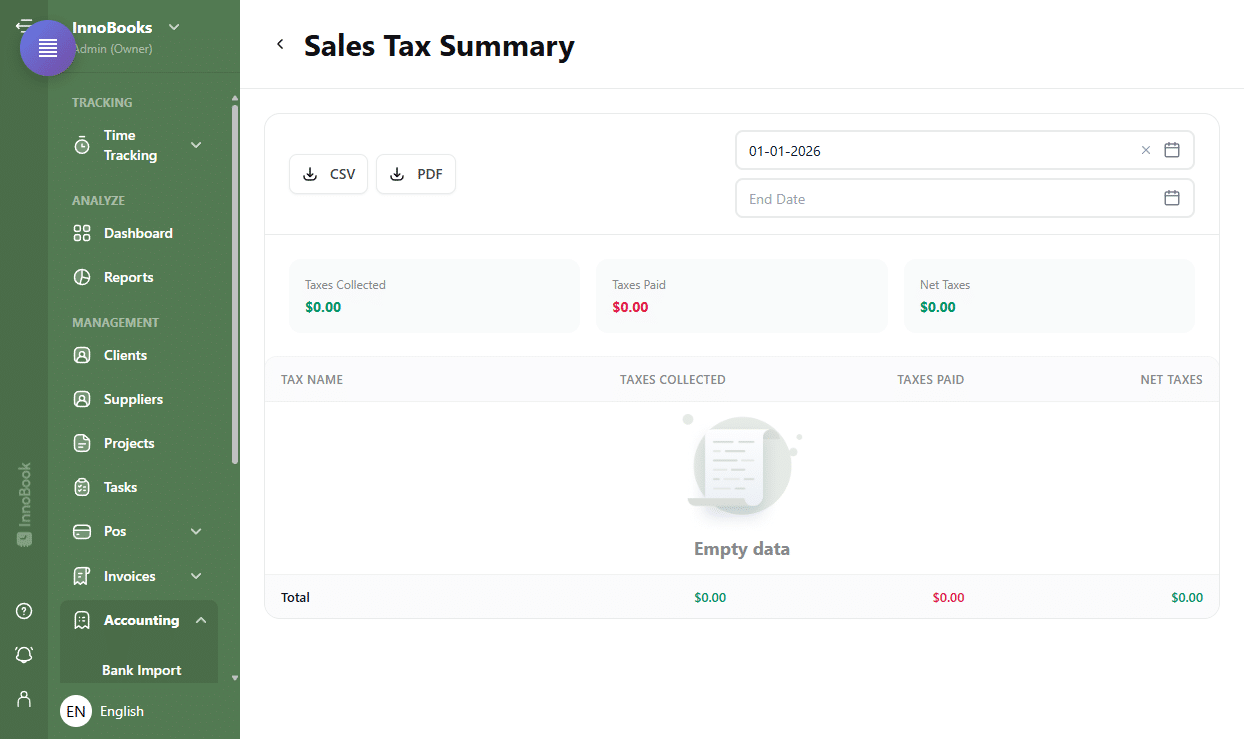Click the Time Tracking stopwatch icon
Screen dimensions: 1244x739
tap(82, 145)
